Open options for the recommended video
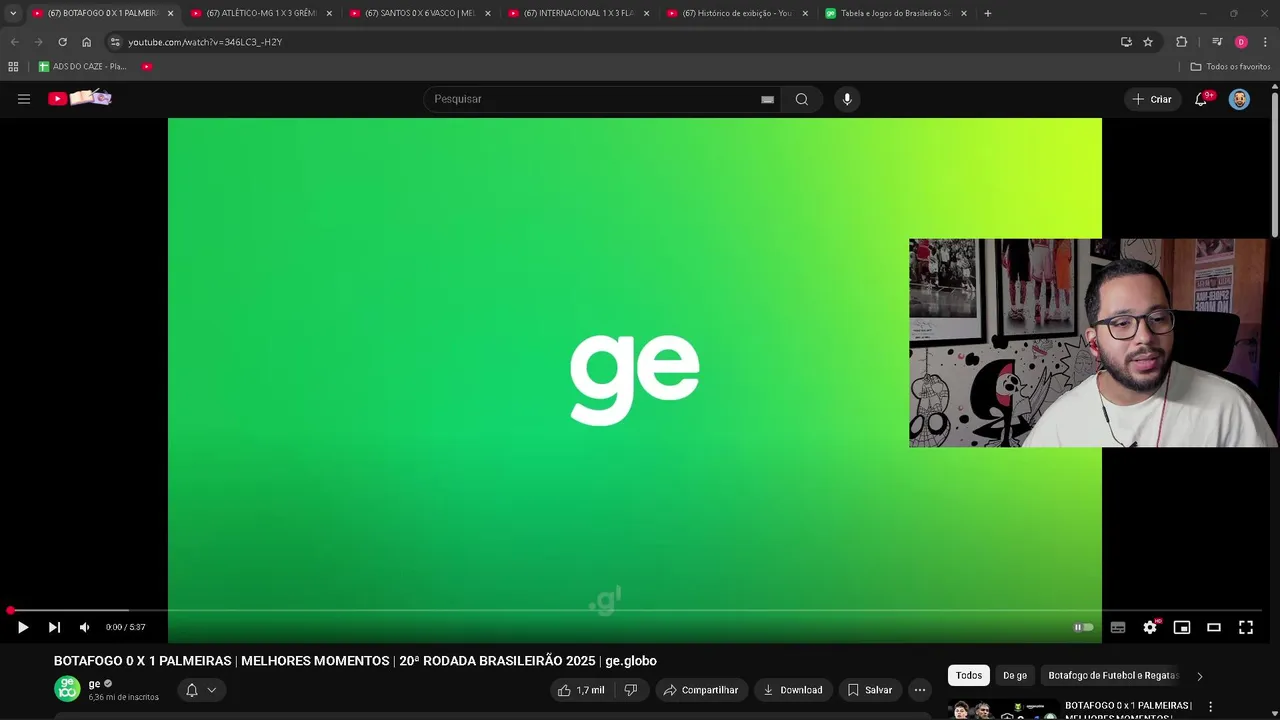1280x720 pixels. pyautogui.click(x=1211, y=707)
